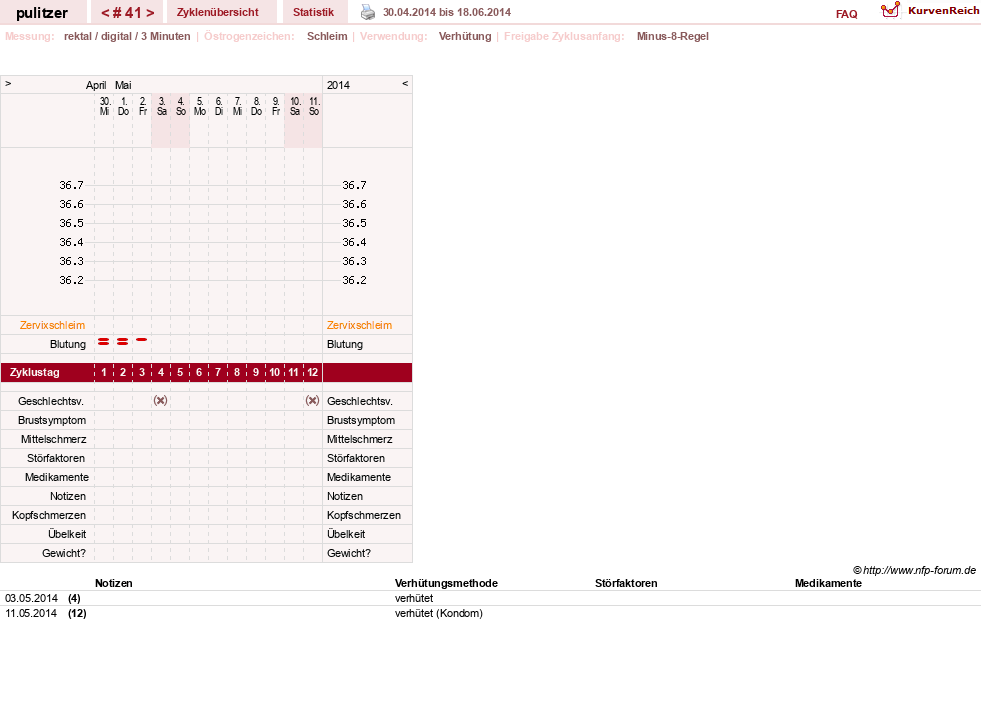Click left Kopfschmerzen row label

coord(49,515)
